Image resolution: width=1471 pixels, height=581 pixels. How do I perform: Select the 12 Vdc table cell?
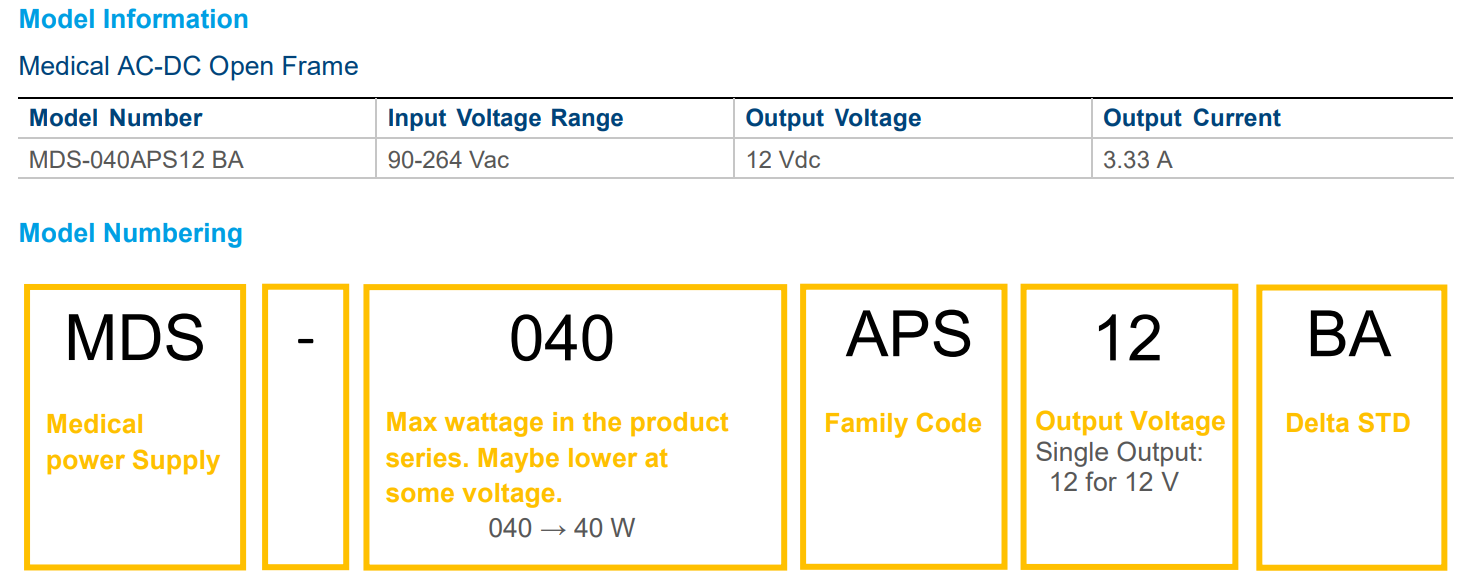(x=783, y=160)
